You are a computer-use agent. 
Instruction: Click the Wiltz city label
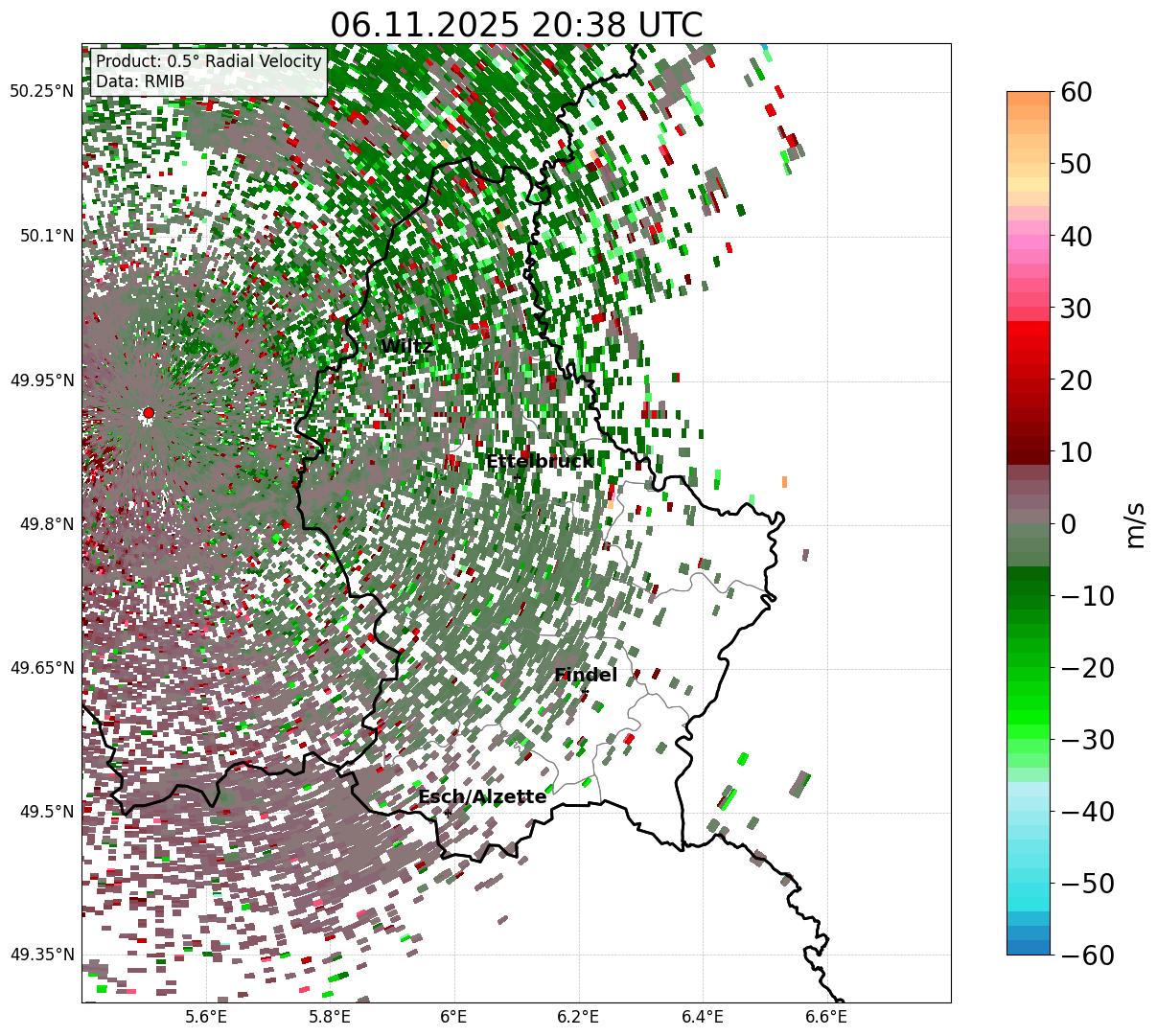click(406, 347)
